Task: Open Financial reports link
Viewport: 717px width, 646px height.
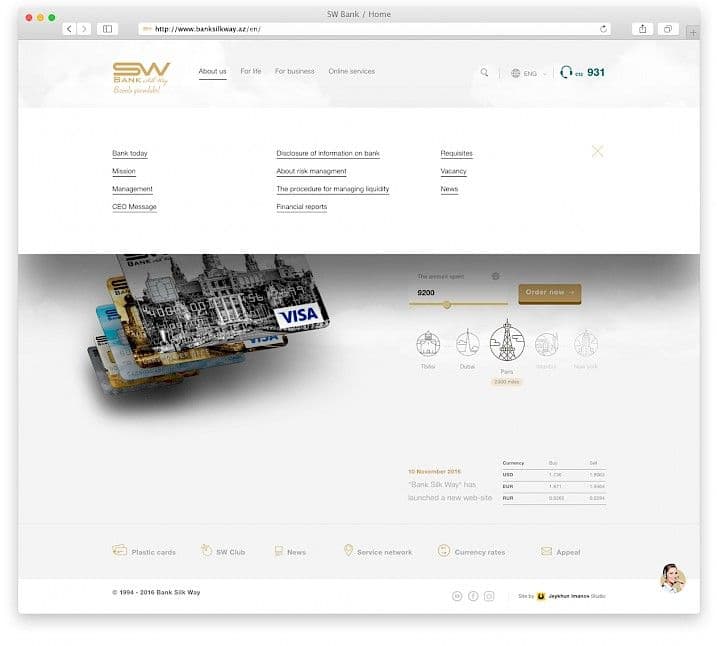Action: pyautogui.click(x=301, y=207)
